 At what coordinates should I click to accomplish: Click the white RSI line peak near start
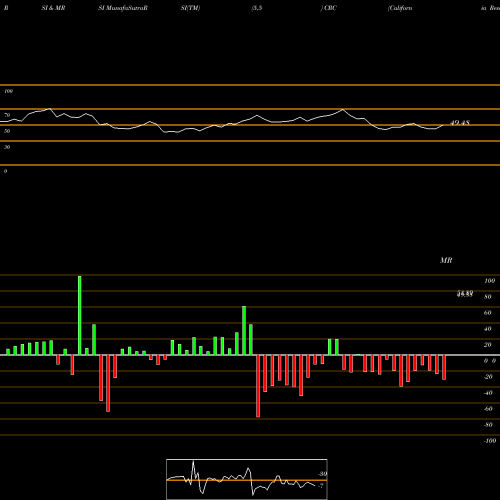pyautogui.click(x=50, y=109)
